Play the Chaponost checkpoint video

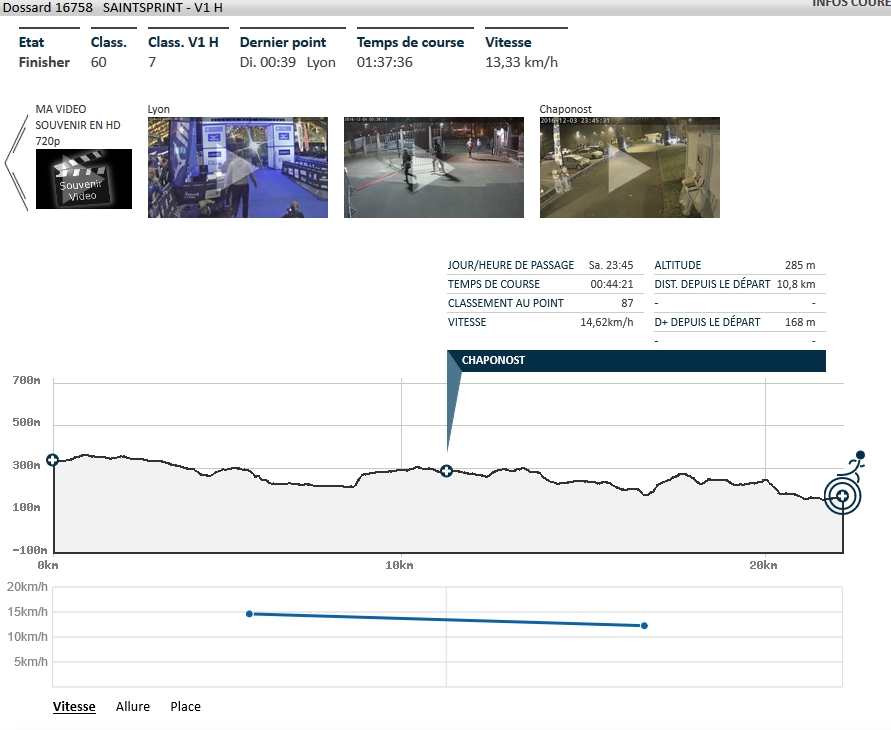pos(630,168)
